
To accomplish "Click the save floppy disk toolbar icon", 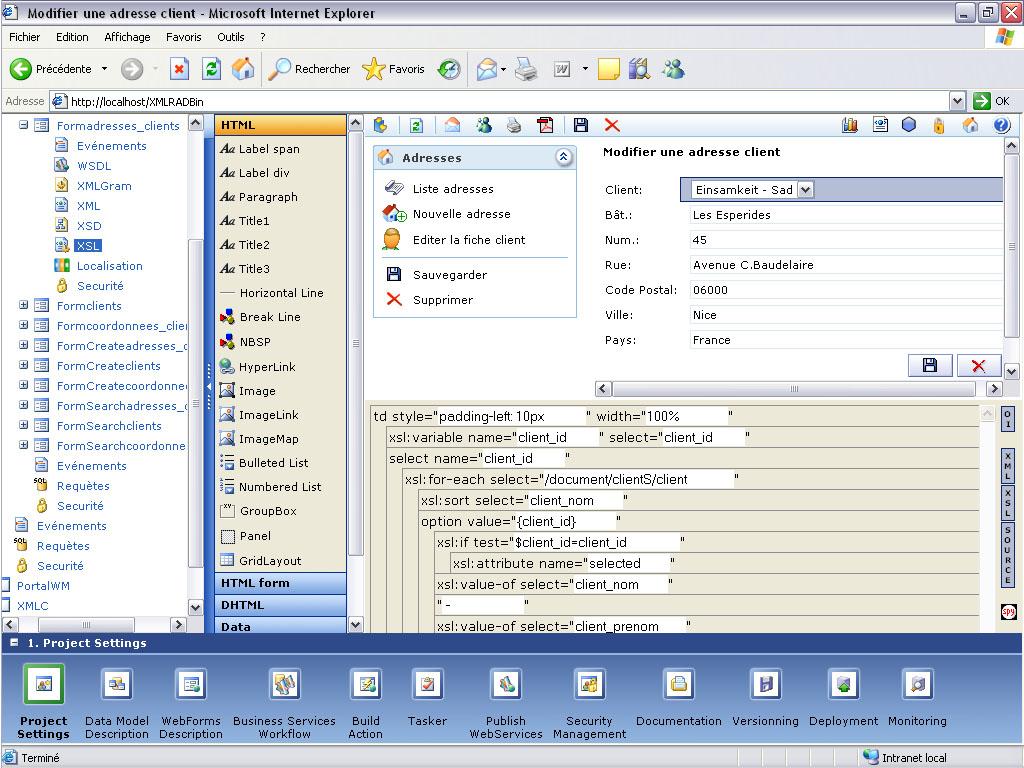I will (581, 125).
